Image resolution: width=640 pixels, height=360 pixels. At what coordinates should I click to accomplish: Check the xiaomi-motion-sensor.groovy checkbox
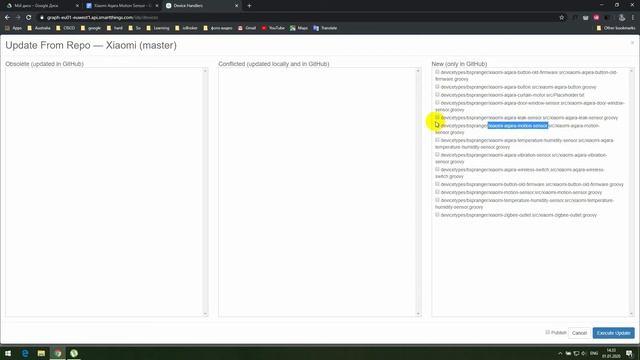point(437,192)
